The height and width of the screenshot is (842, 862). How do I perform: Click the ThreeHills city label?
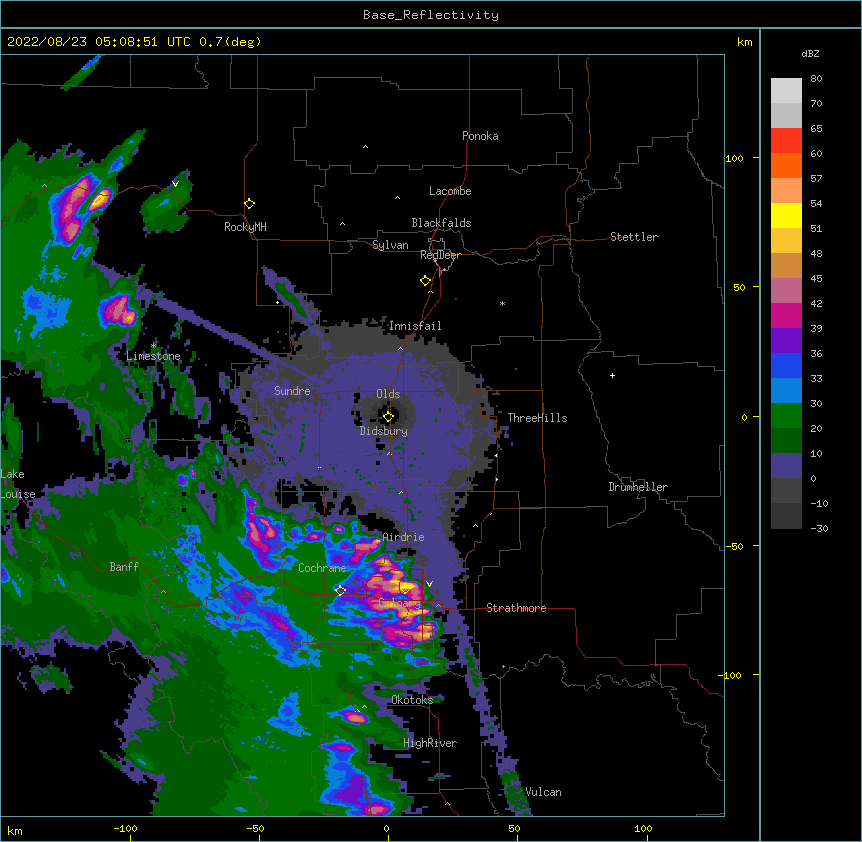537,418
